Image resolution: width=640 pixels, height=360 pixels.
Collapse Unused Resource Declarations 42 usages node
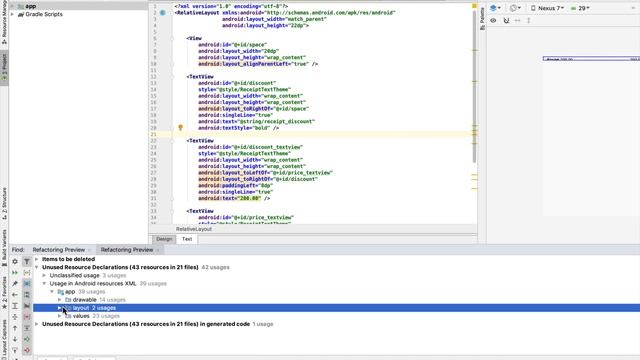pyautogui.click(x=36, y=267)
